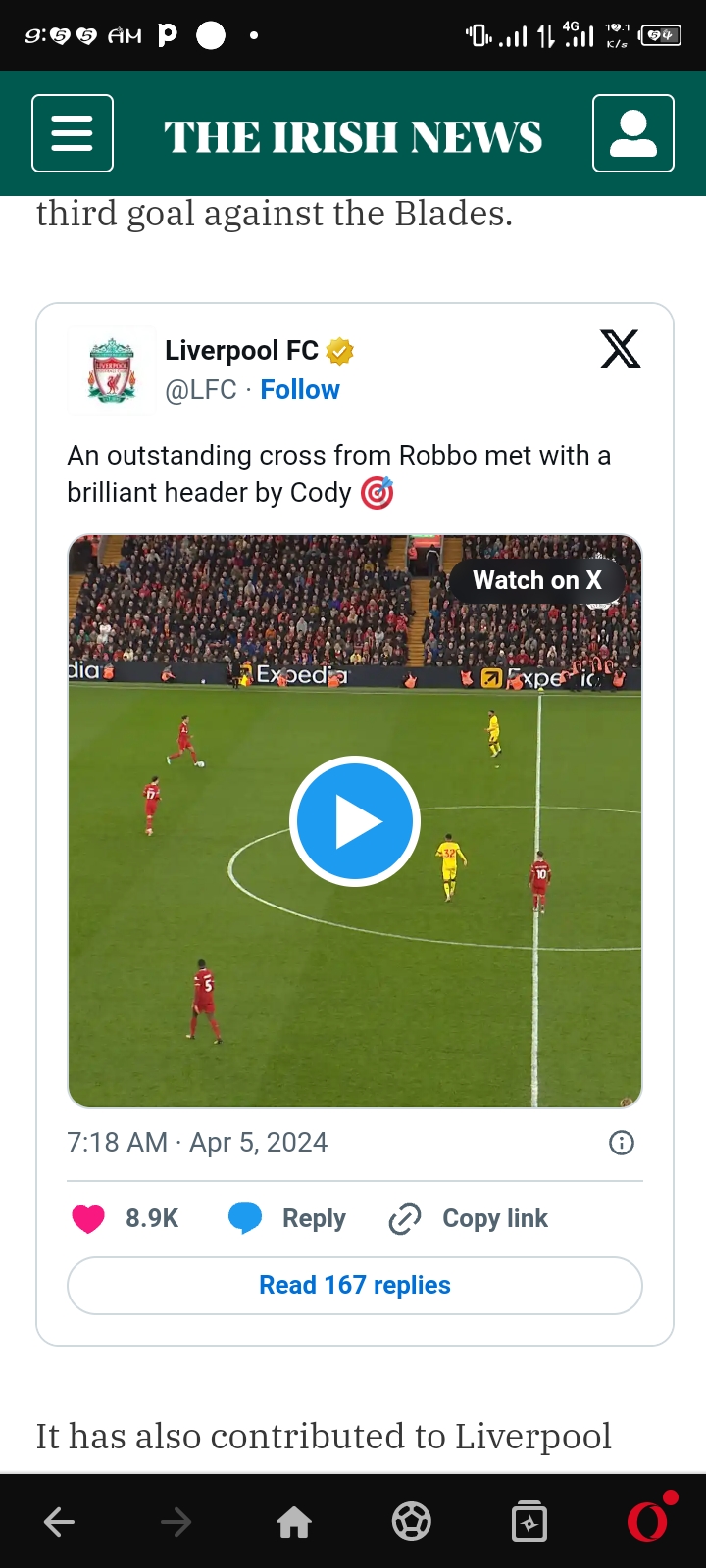The height and width of the screenshot is (1568, 706).
Task: Go back with browser back arrow
Action: coord(60,1522)
